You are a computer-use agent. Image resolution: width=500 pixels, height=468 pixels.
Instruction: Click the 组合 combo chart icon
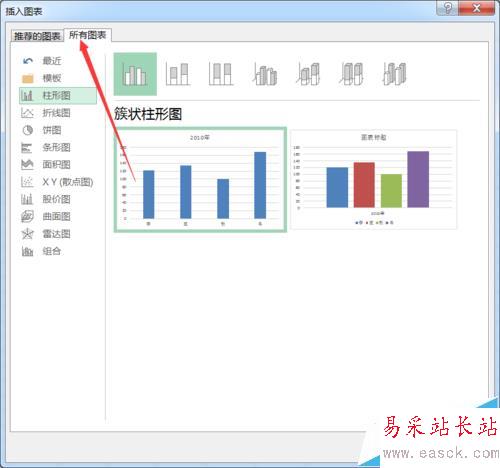[27, 251]
